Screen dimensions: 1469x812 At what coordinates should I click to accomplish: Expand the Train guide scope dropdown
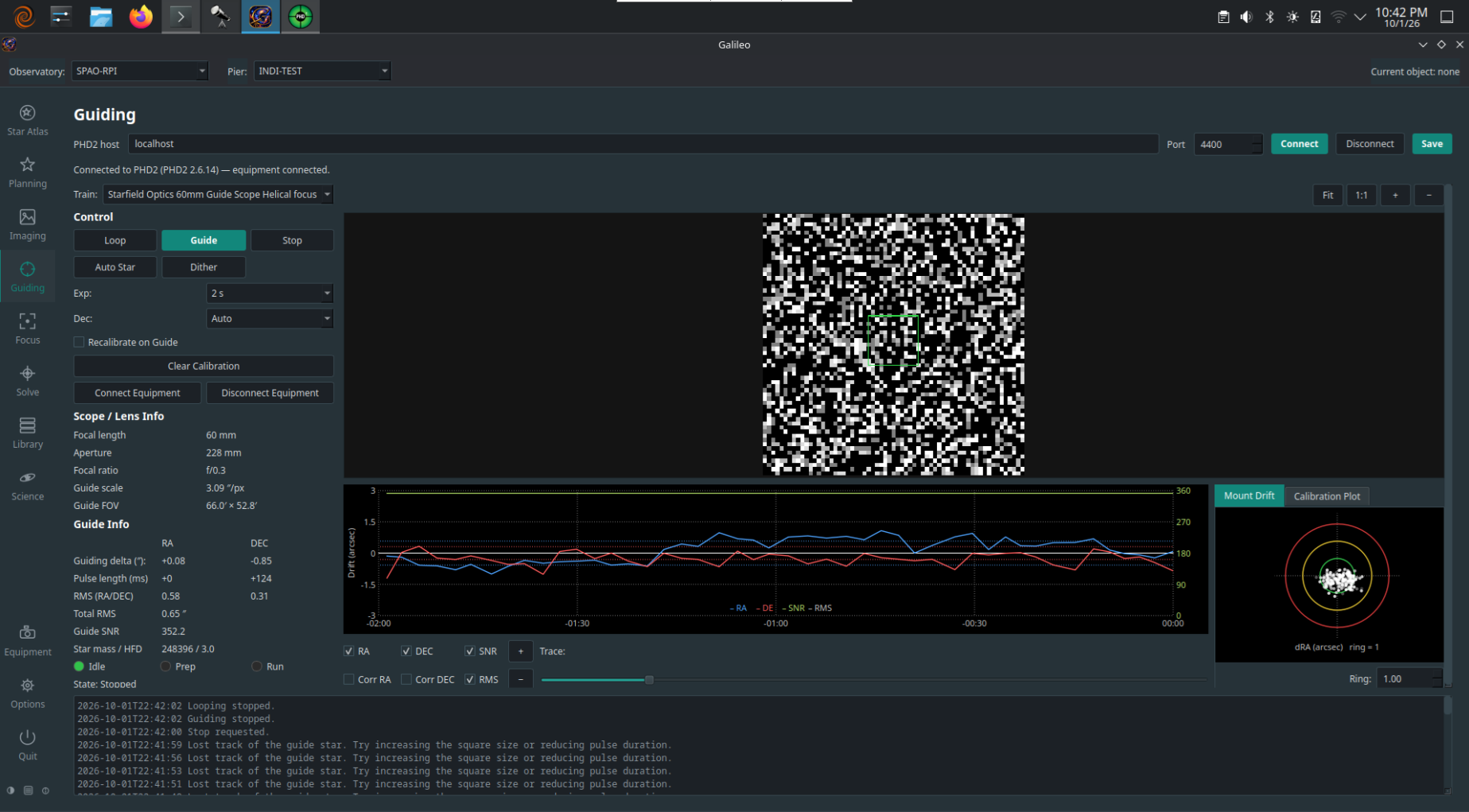[217, 194]
